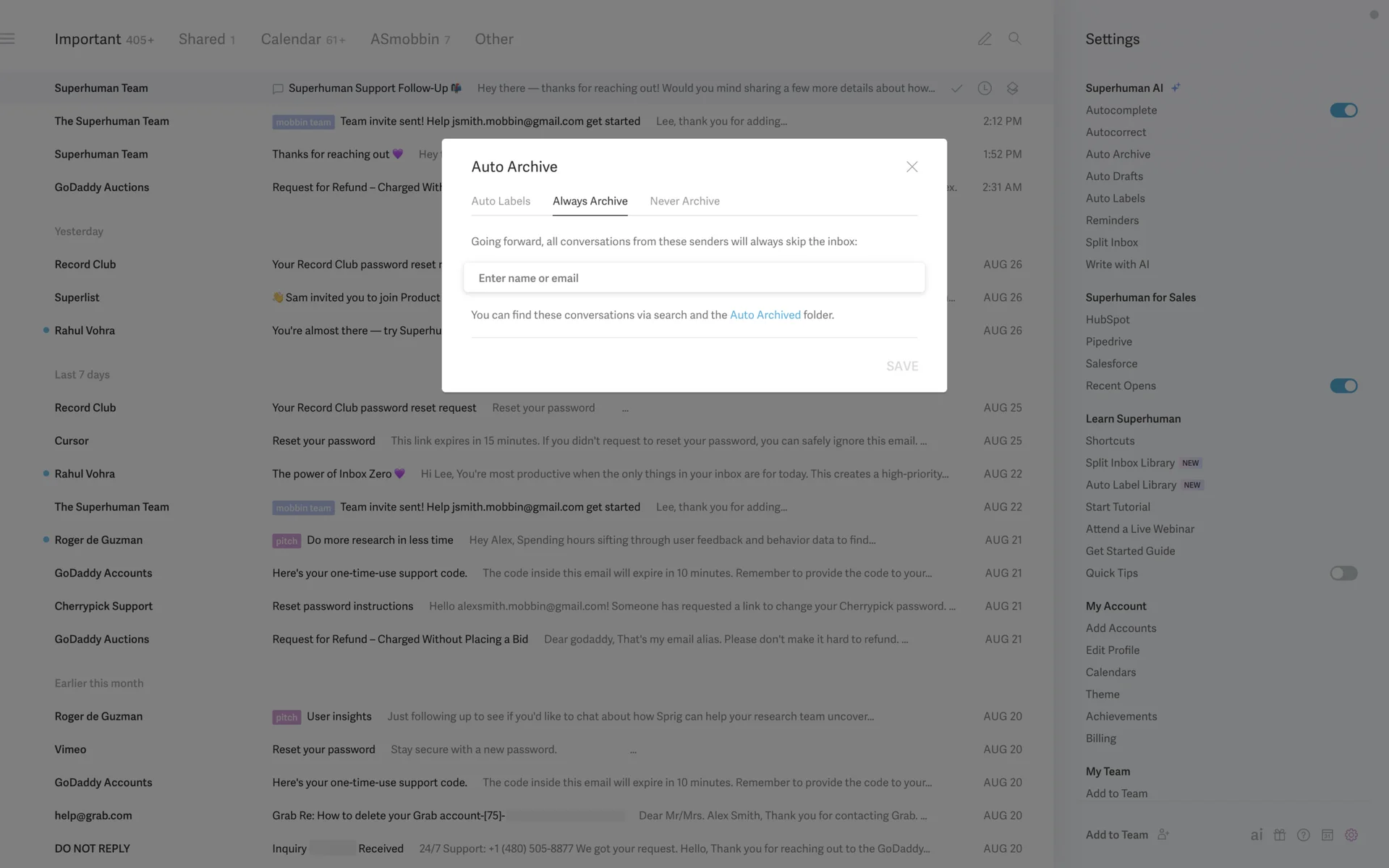The image size is (1389, 868).
Task: Open the gift referral icon
Action: pos(1280,835)
